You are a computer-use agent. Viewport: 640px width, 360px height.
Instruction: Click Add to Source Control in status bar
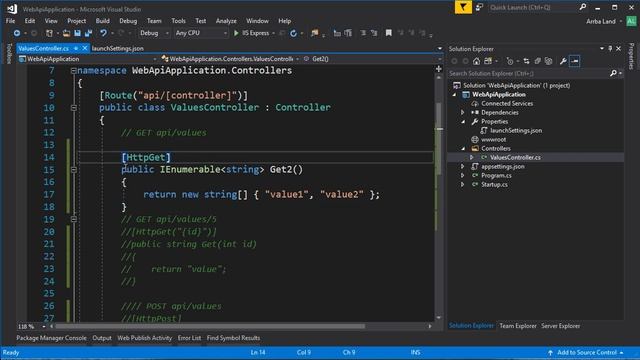587,352
